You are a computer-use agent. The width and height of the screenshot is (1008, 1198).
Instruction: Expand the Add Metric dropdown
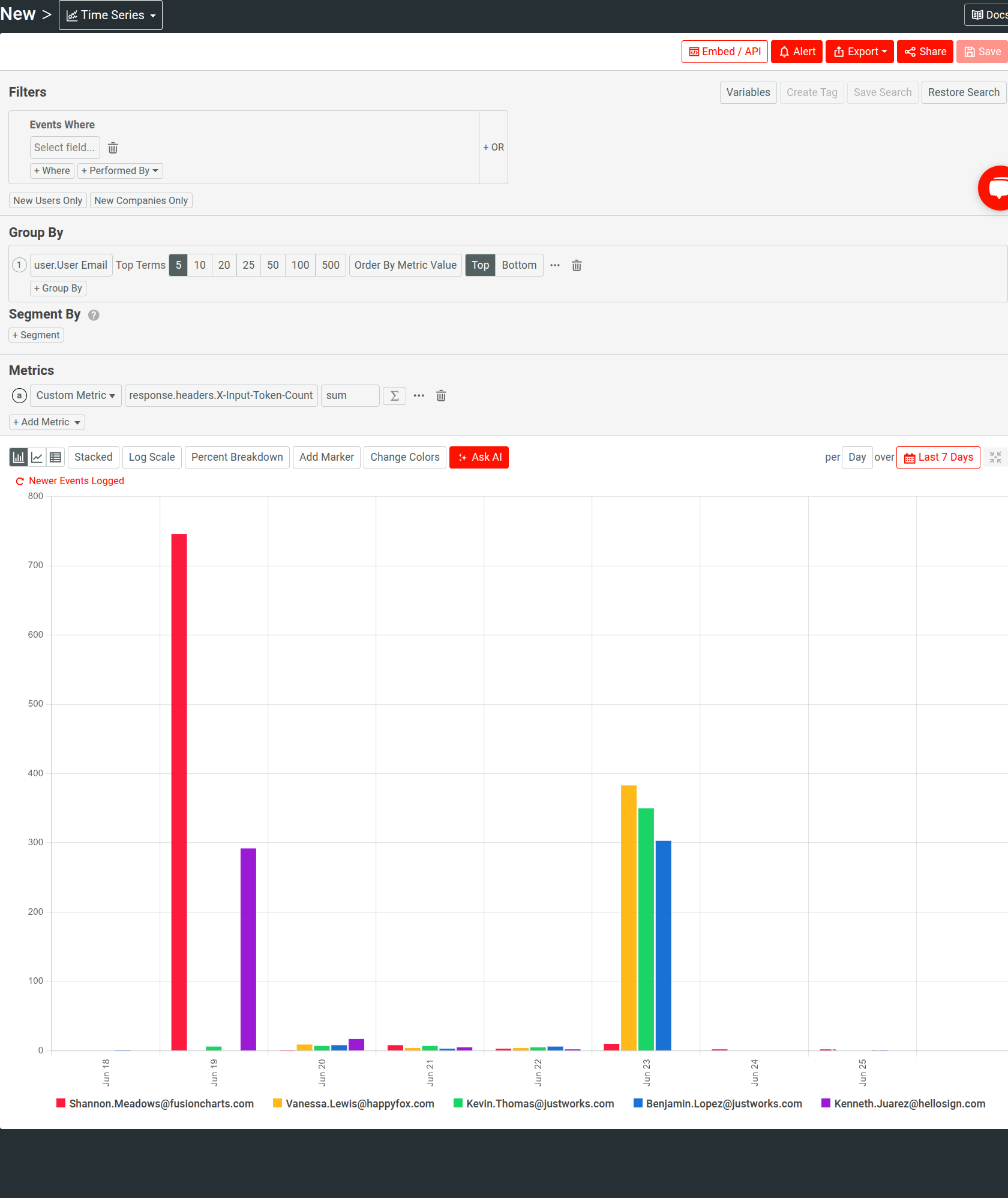[x=46, y=422]
